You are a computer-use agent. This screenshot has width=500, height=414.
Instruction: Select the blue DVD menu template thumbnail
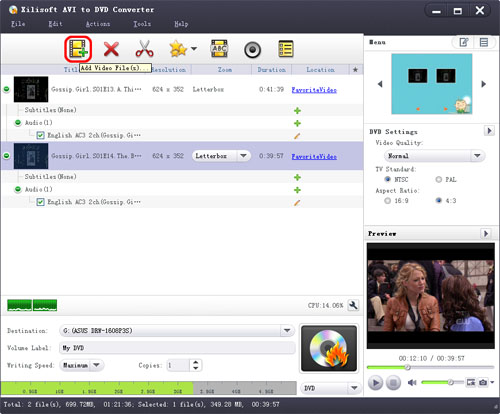pyautogui.click(x=432, y=84)
